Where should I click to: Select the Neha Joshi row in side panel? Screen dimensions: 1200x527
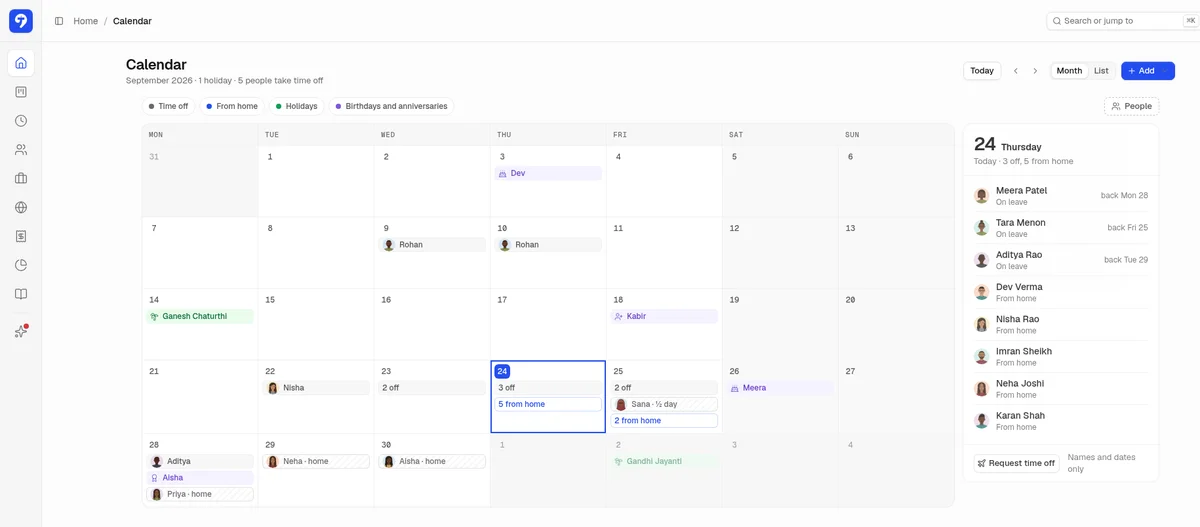point(1061,388)
